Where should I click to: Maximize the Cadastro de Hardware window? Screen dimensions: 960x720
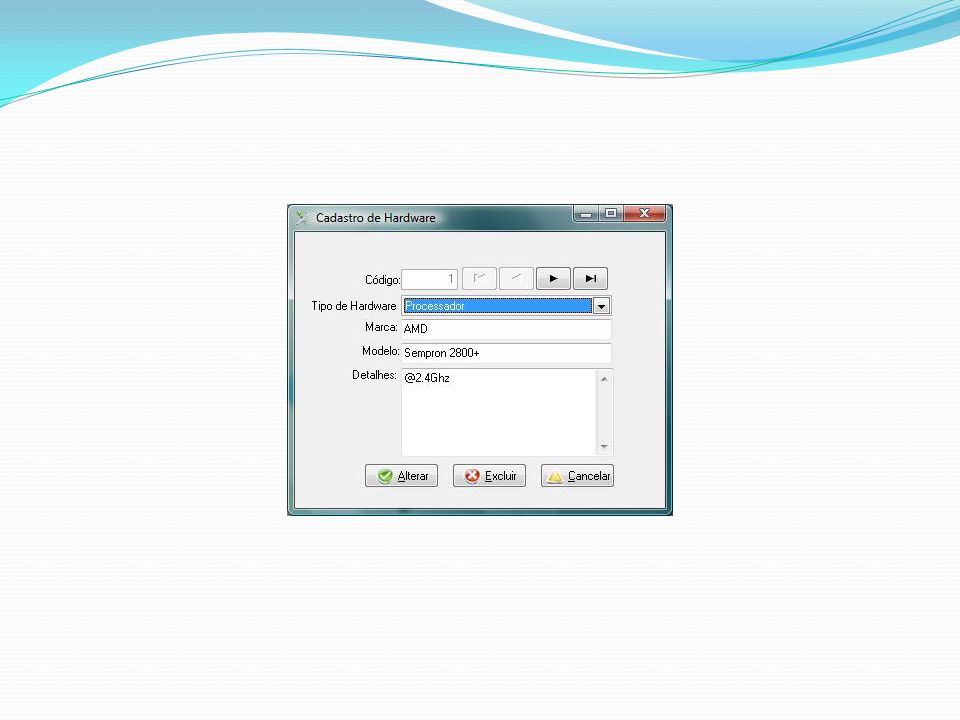coord(610,214)
